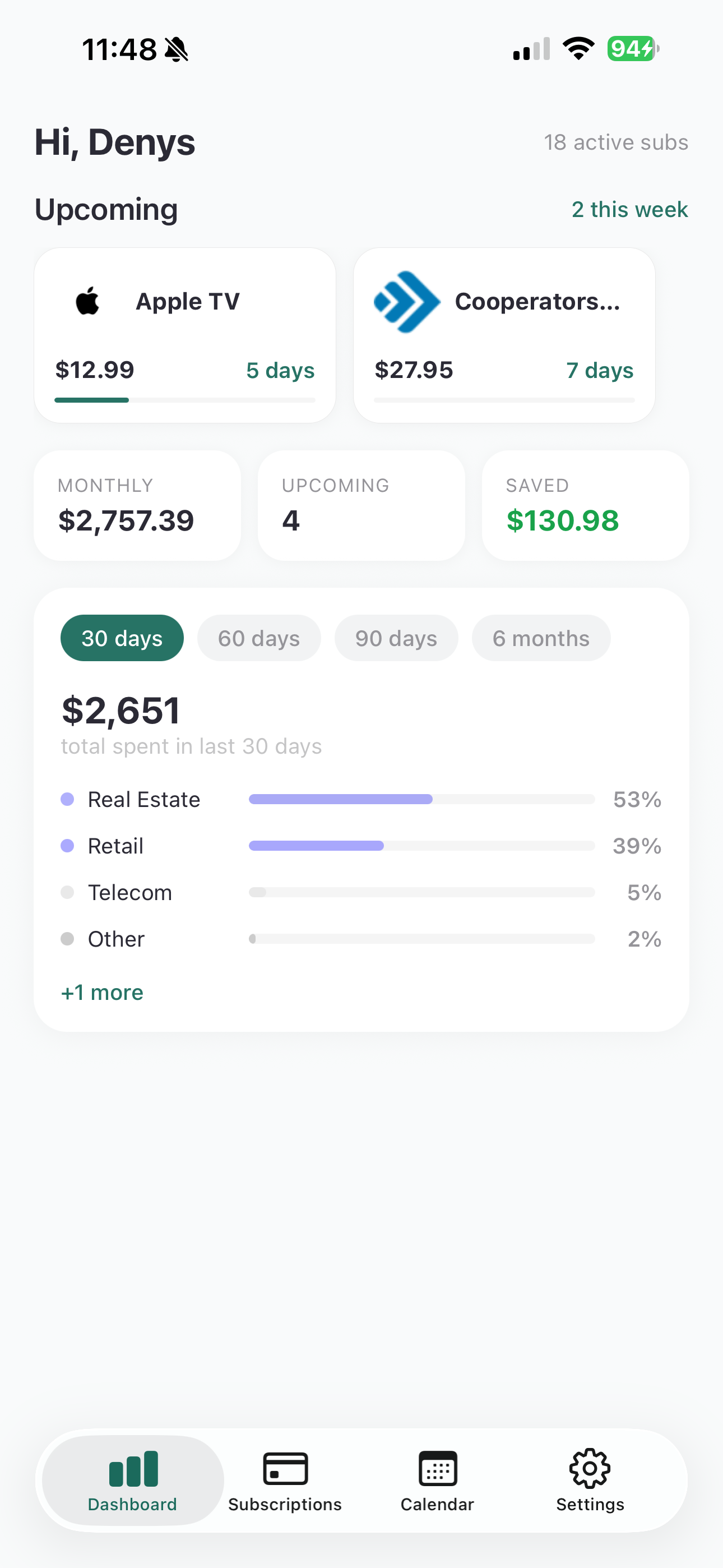
Task: Open the Calendar icon tab
Action: pyautogui.click(x=438, y=1468)
